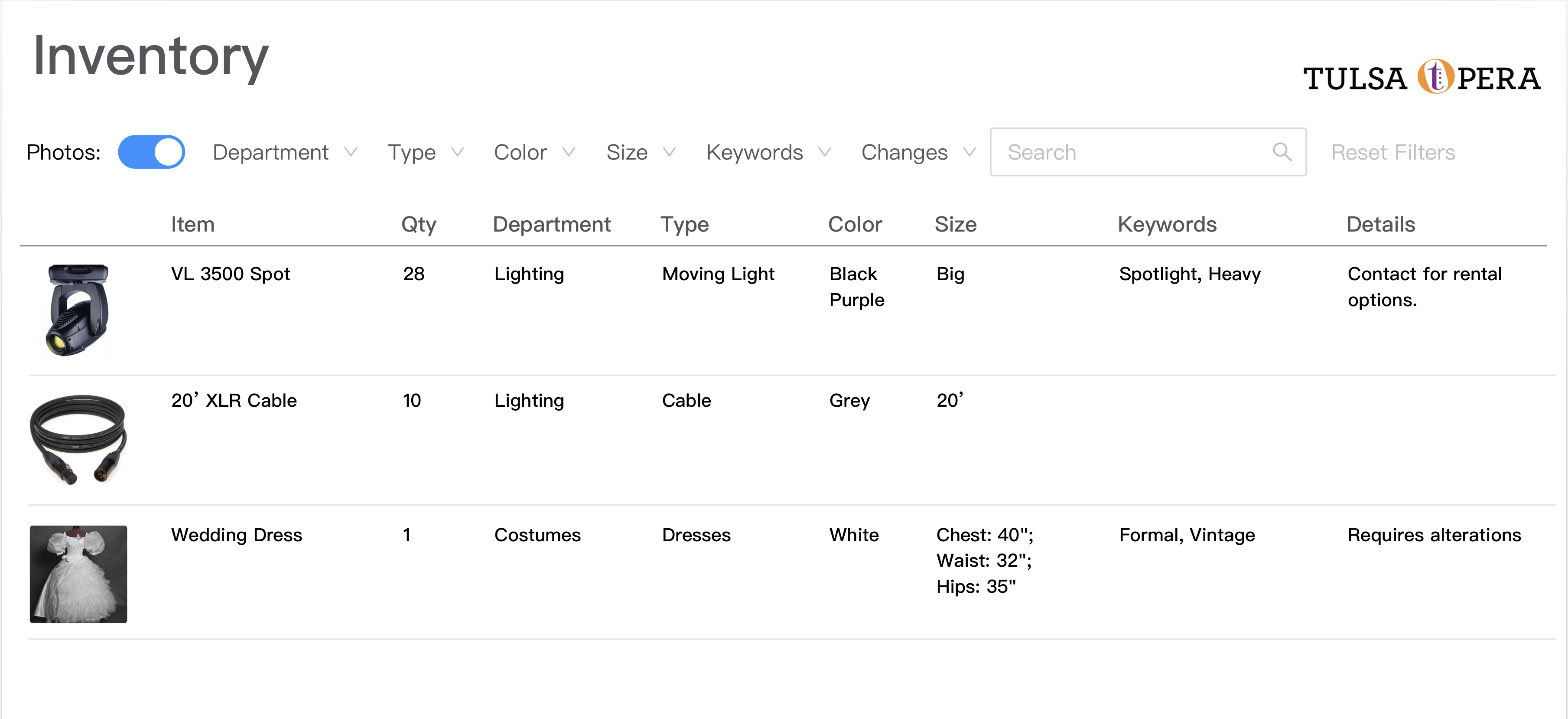Viewport: 1568px width, 719px height.
Task: Click the Size column header in table
Action: (956, 224)
